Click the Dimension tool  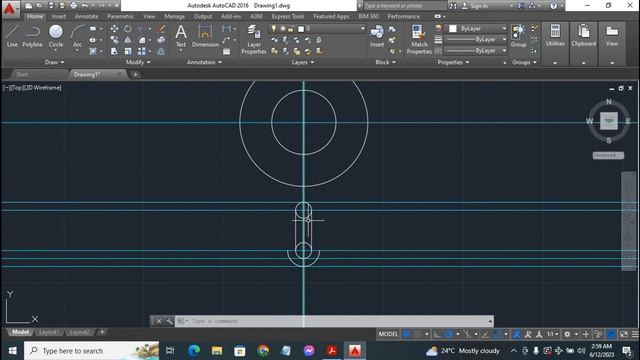pos(205,36)
